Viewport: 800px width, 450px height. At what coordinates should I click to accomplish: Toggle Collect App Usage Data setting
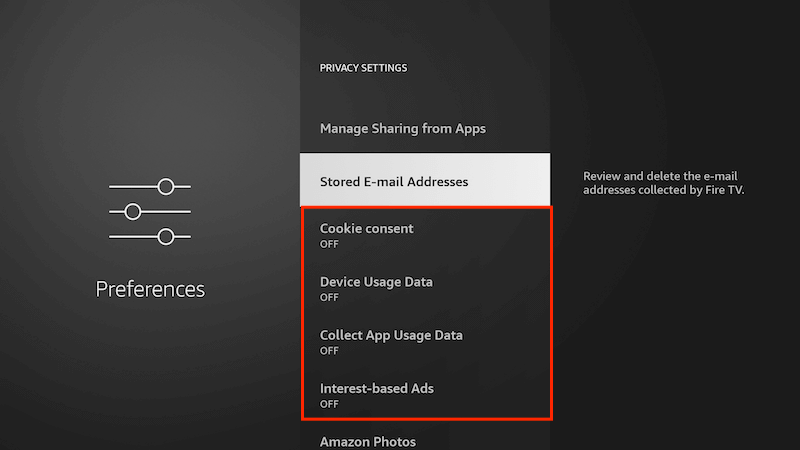[425, 342]
